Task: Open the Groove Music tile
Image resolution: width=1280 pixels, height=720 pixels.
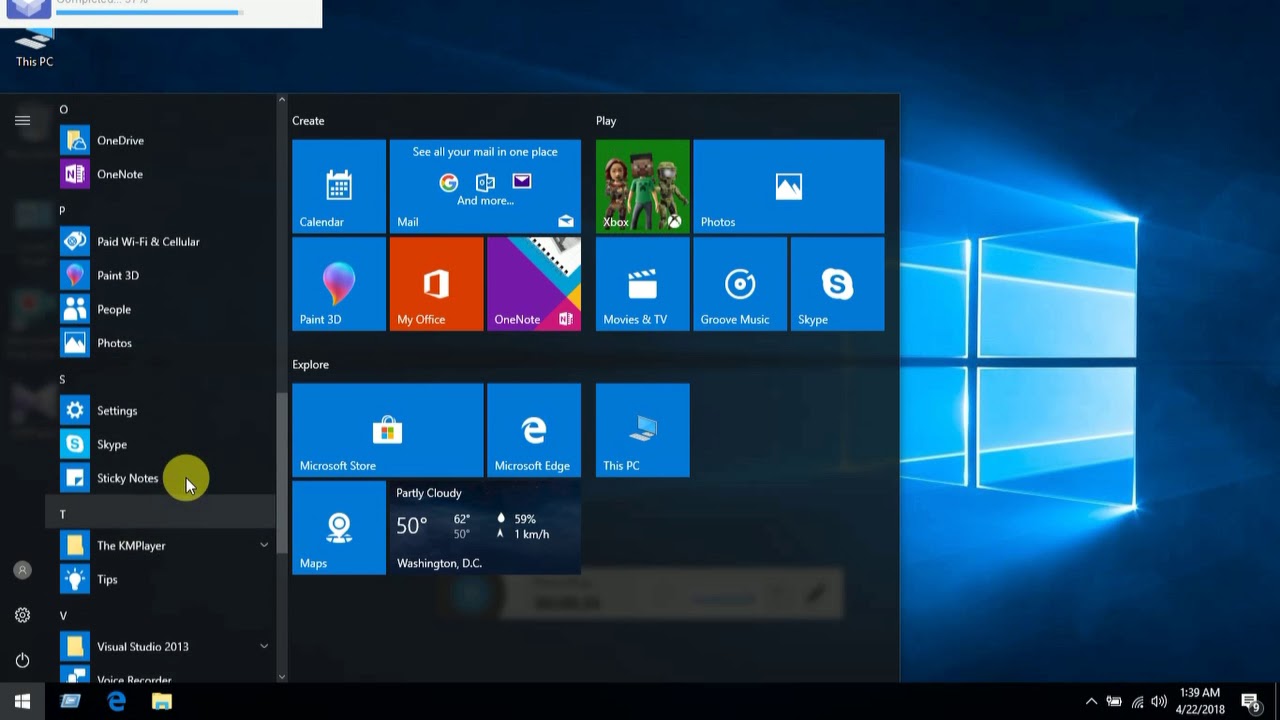Action: click(740, 284)
